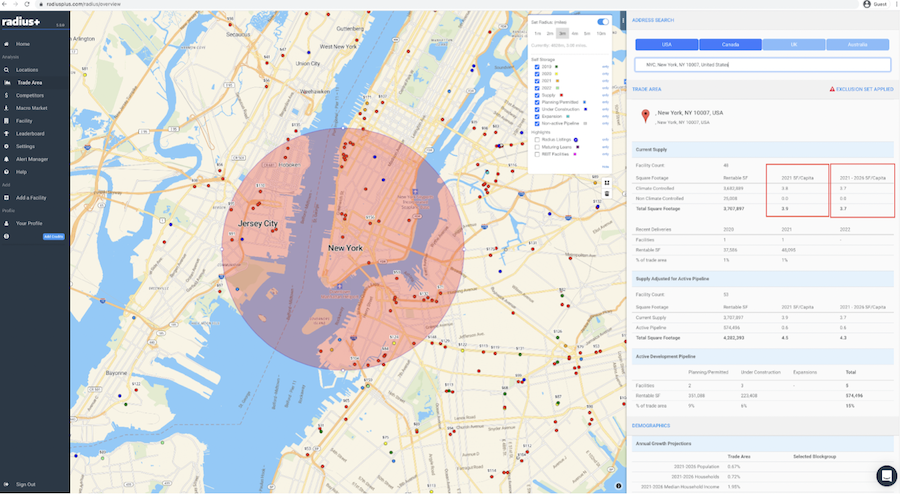
Task: Uncheck the 2019 self storage checkbox
Action: pos(537,67)
